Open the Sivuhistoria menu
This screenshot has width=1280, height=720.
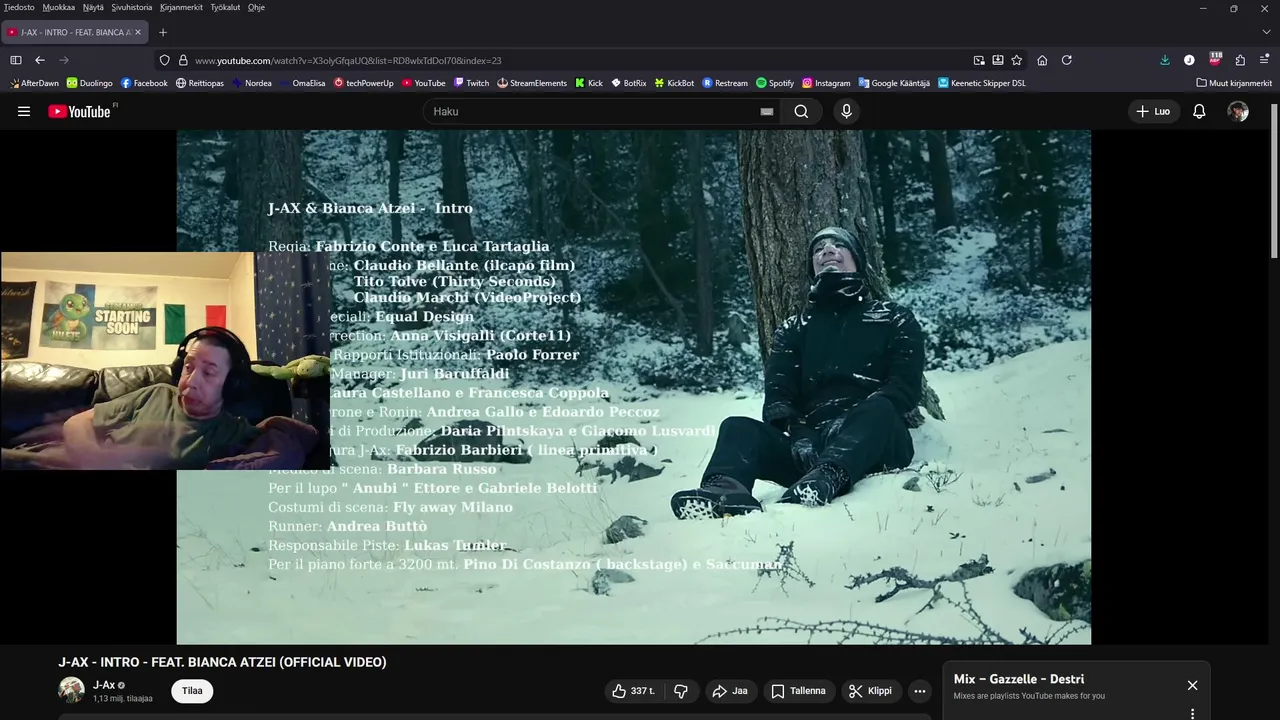click(132, 7)
